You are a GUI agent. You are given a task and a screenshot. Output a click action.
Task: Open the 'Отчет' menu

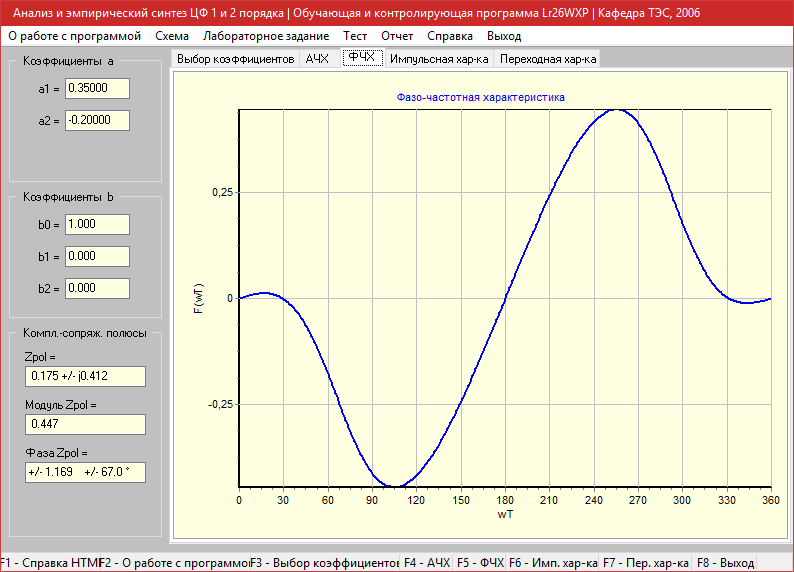point(397,36)
